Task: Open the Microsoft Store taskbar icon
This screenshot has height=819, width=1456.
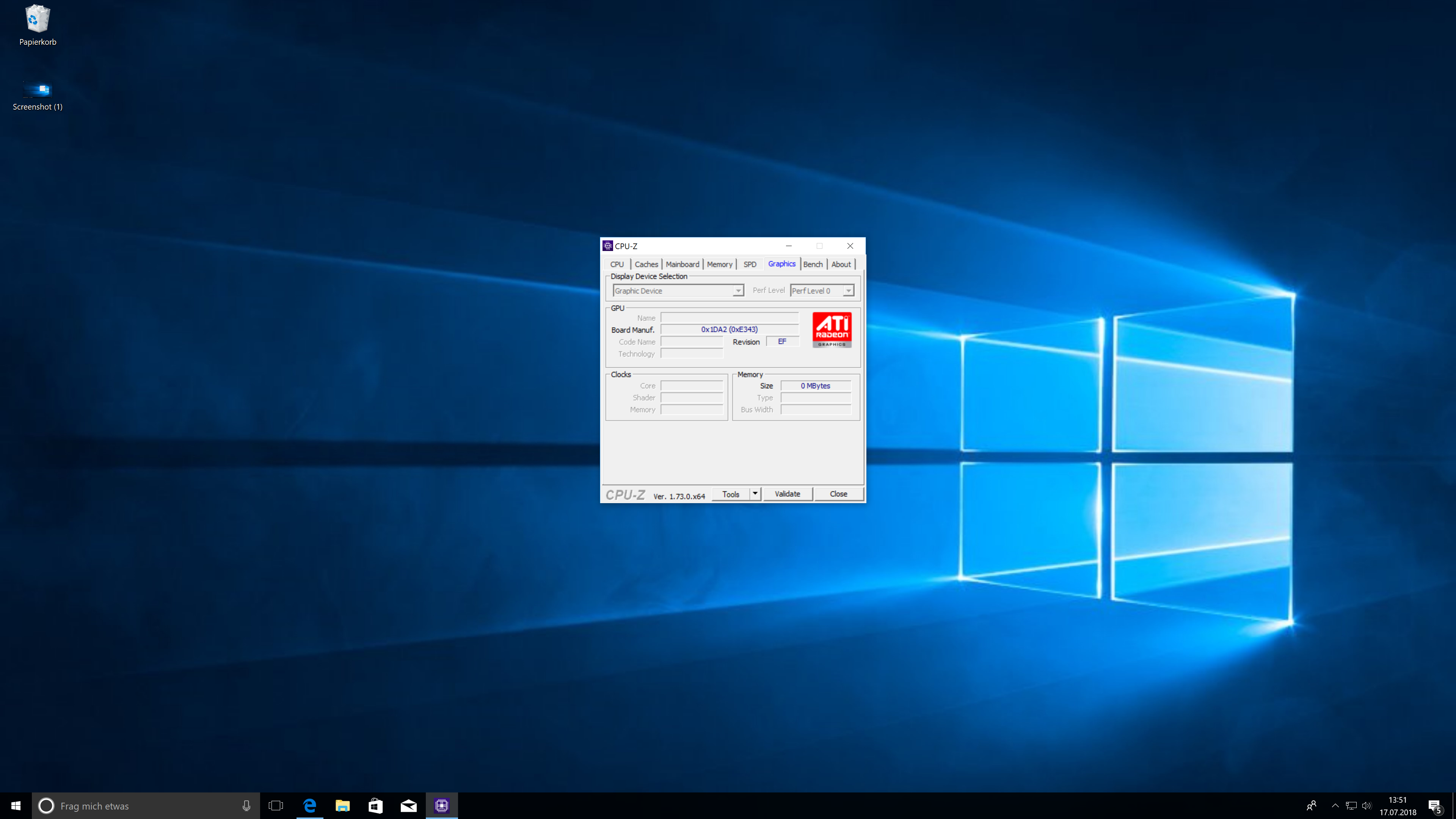Action: 375,805
